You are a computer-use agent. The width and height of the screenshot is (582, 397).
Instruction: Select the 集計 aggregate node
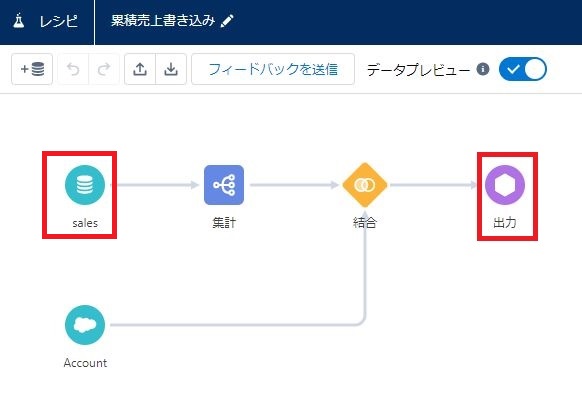[x=224, y=185]
